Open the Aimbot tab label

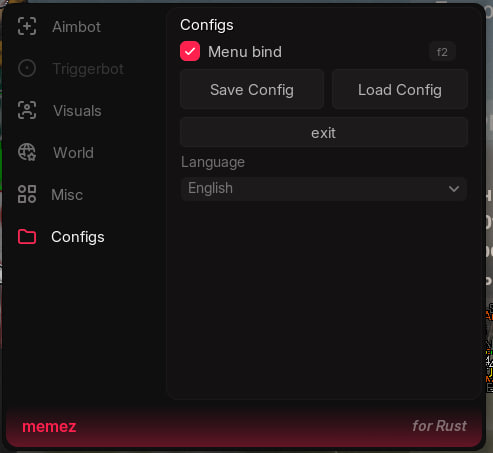pyautogui.click(x=76, y=27)
